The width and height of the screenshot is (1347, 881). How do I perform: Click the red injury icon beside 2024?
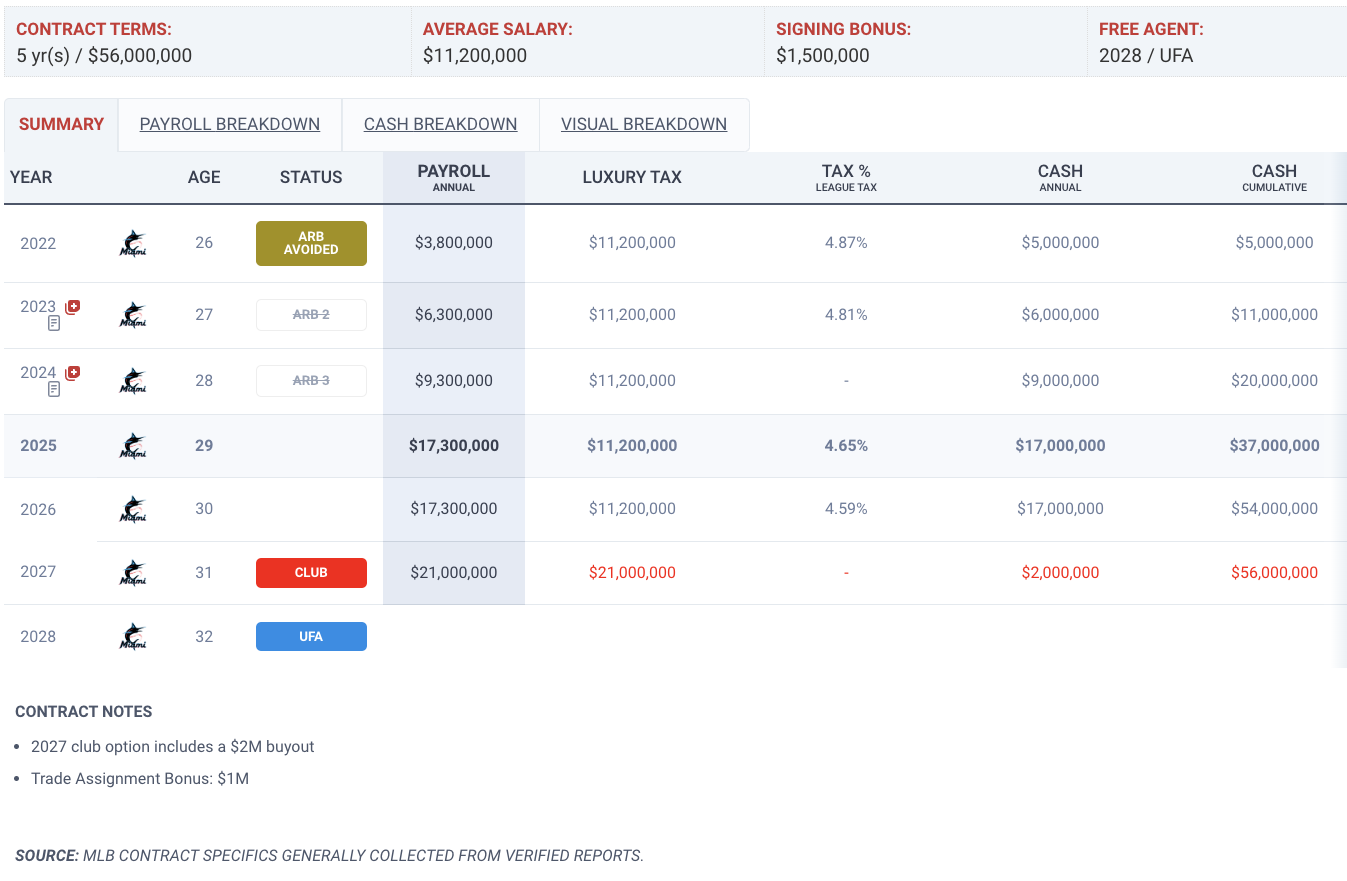[73, 373]
